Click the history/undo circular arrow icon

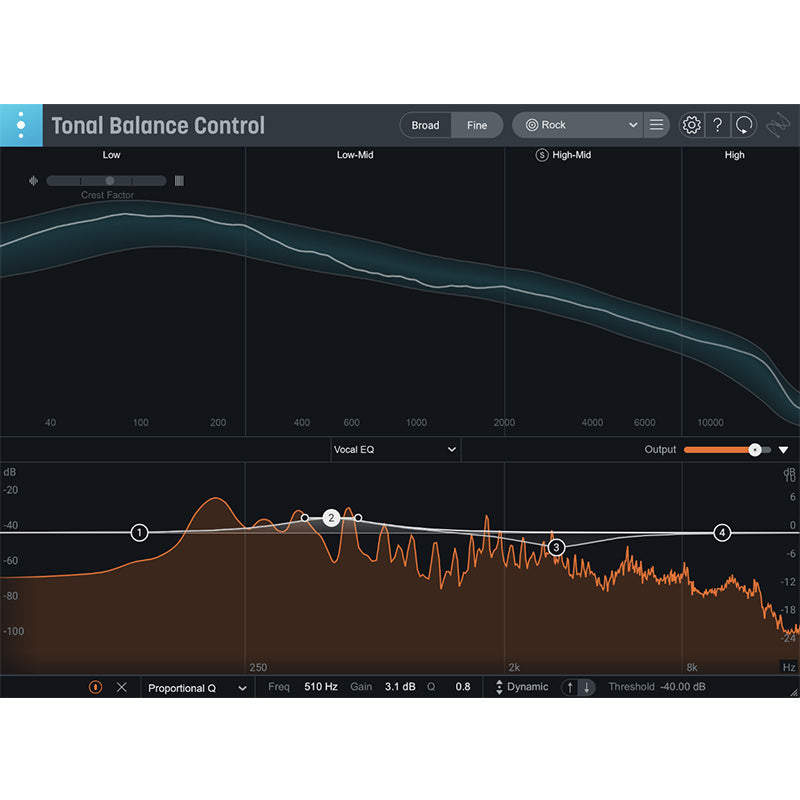(x=743, y=125)
